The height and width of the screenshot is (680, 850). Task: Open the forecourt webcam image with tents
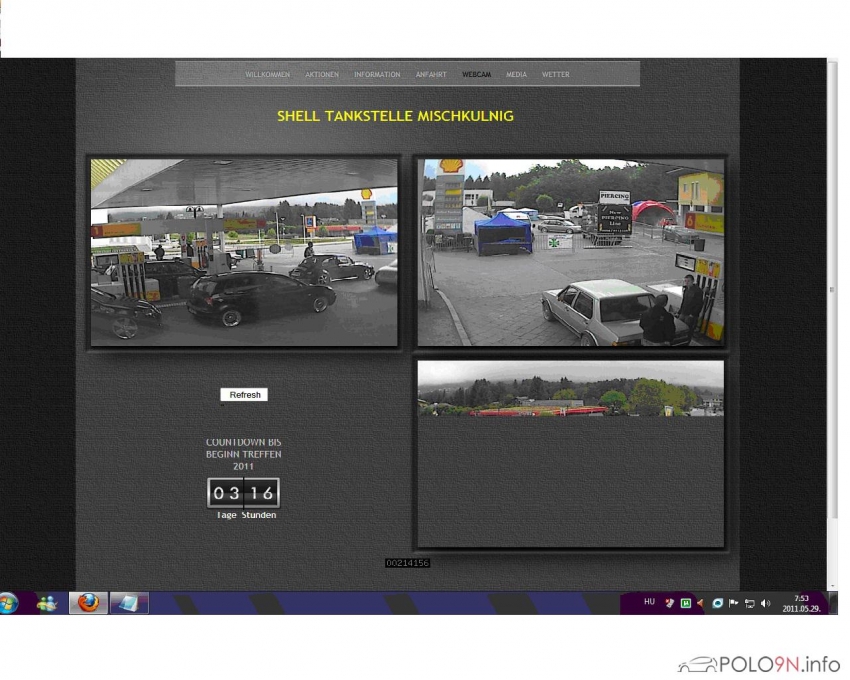(570, 252)
